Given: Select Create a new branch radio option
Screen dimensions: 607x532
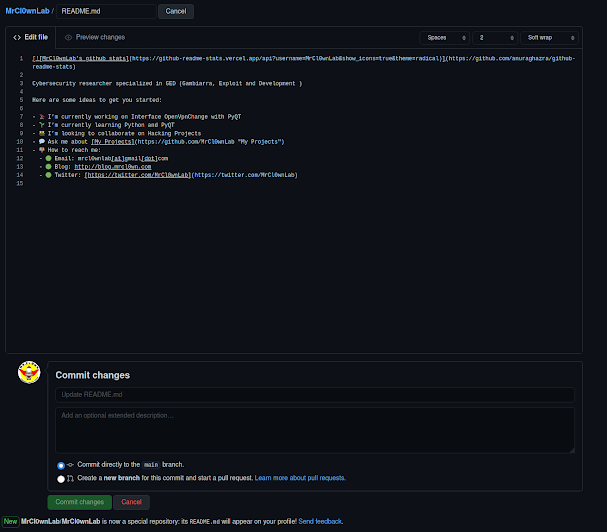Looking at the screenshot, I should click(61, 479).
